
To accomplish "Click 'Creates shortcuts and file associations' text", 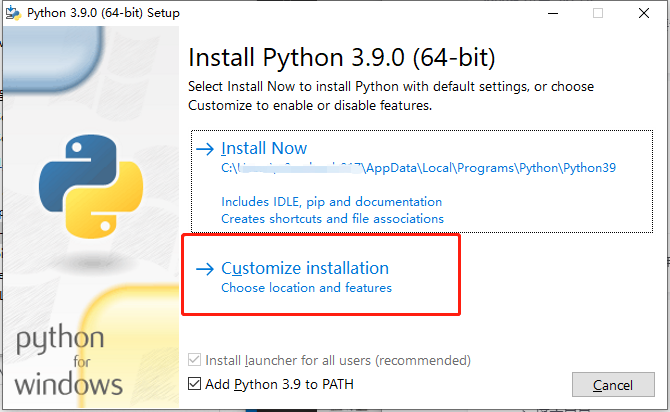I will point(332,218).
